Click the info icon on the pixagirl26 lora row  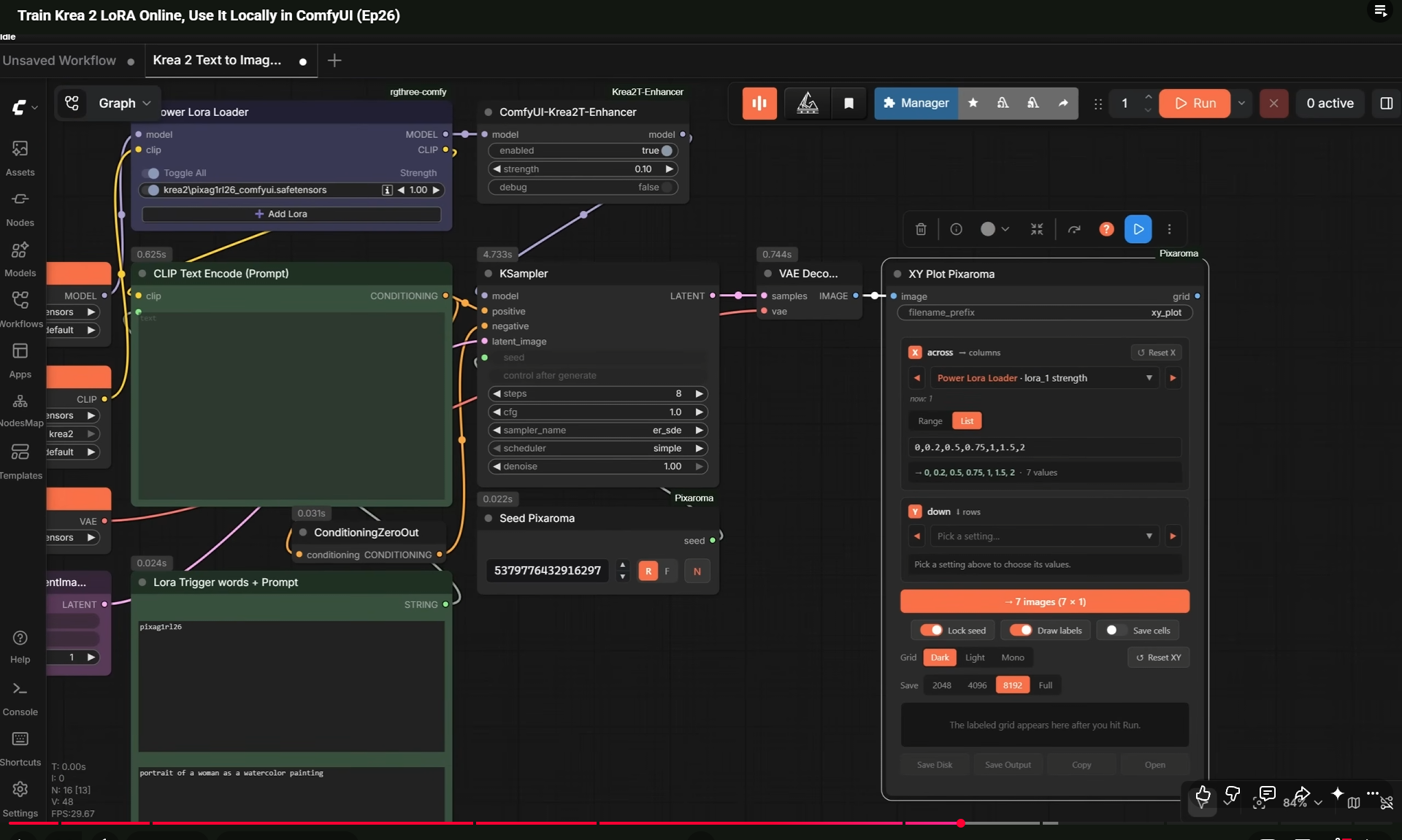coord(387,190)
